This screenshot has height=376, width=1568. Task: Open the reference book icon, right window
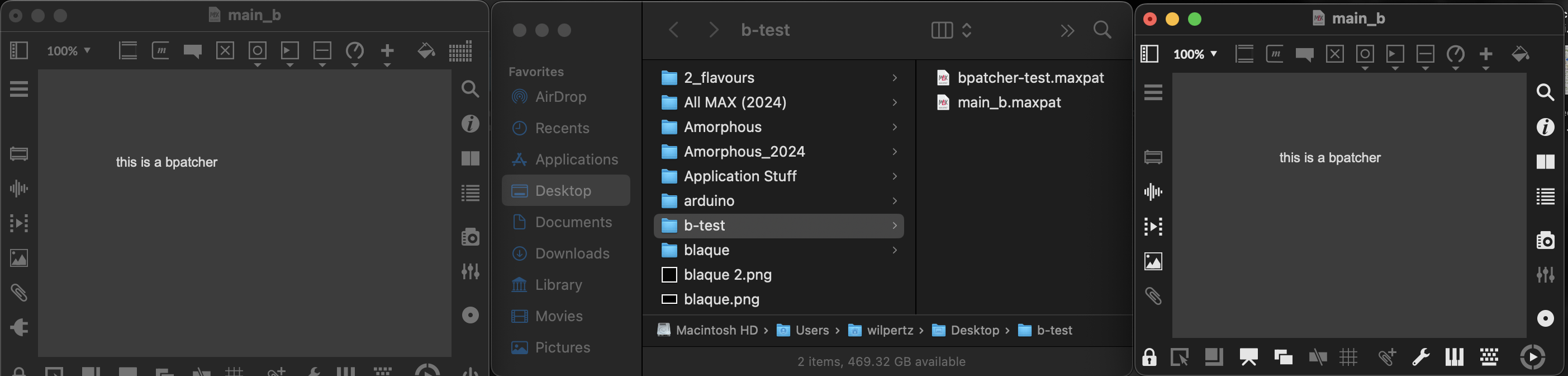[1546, 162]
